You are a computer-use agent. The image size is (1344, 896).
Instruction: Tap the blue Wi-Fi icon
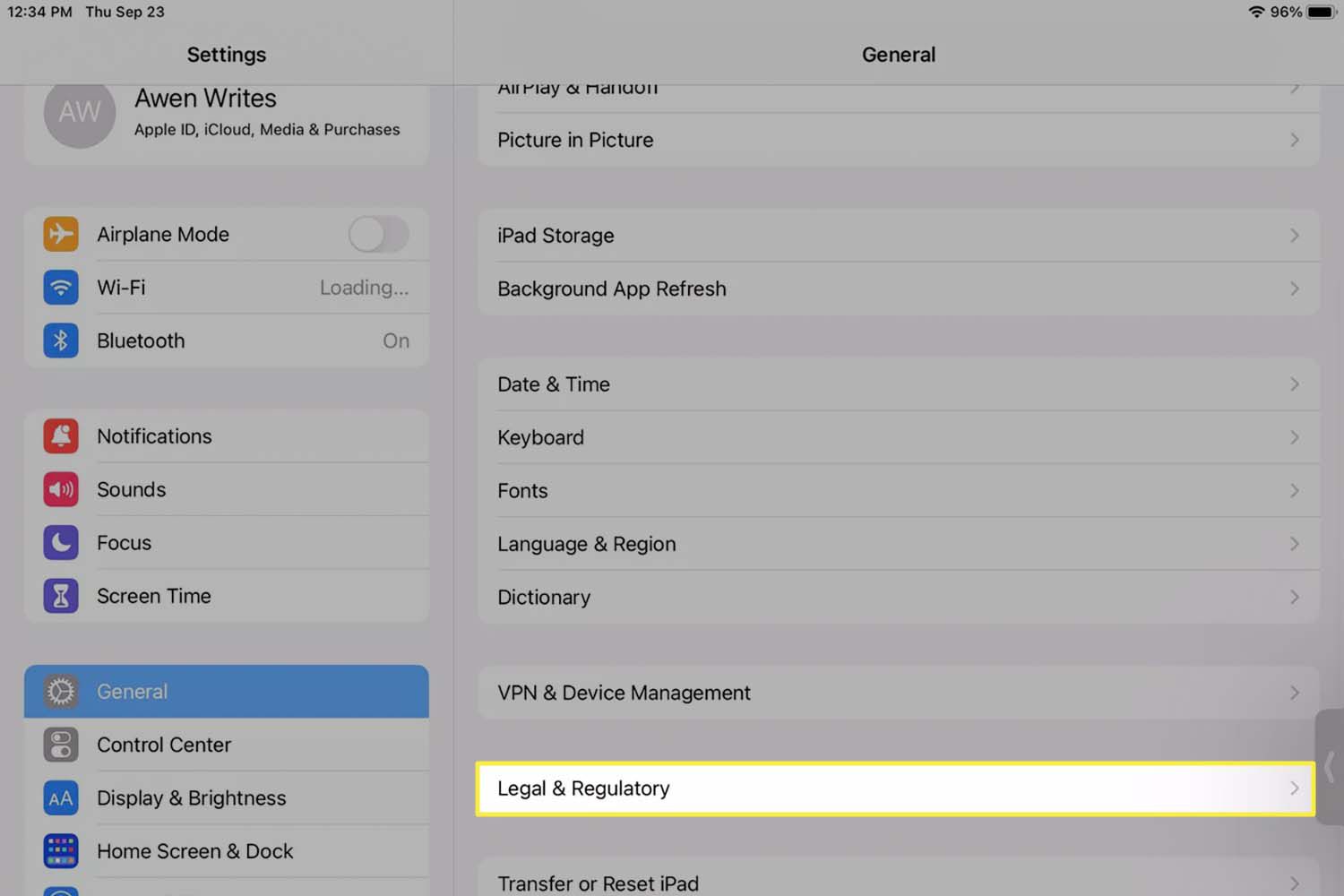[61, 288]
